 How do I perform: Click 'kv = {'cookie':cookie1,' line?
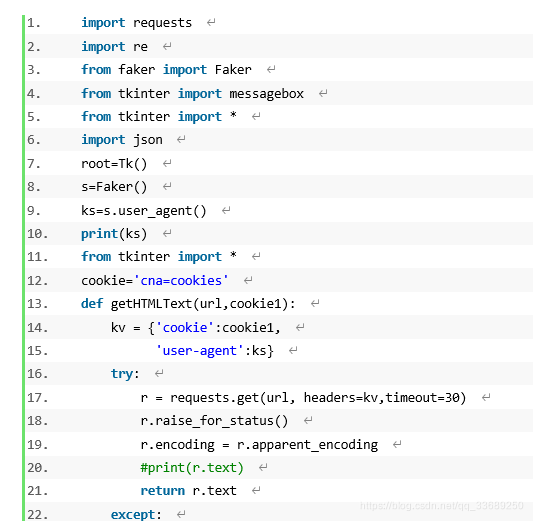(195, 328)
